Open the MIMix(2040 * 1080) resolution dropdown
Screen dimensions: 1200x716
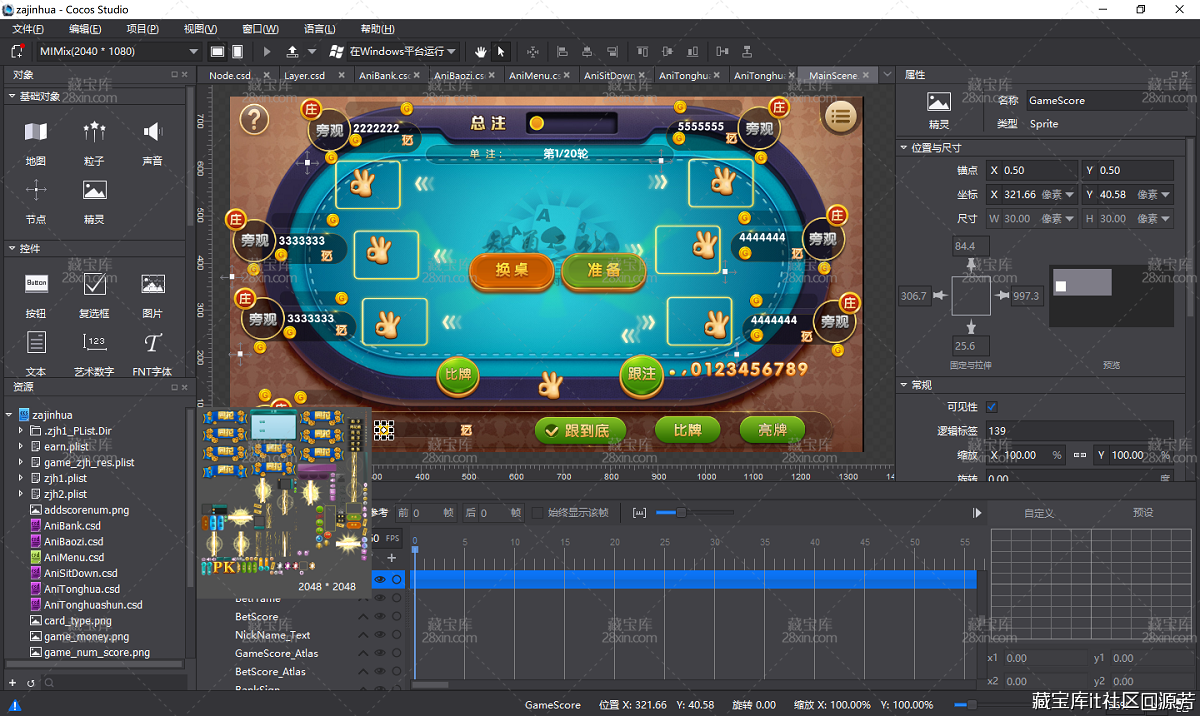coord(118,51)
